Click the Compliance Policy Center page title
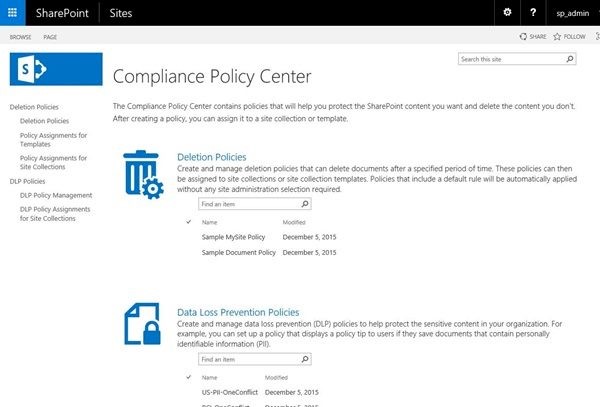Screen dimensions: 600x407 tap(212, 77)
